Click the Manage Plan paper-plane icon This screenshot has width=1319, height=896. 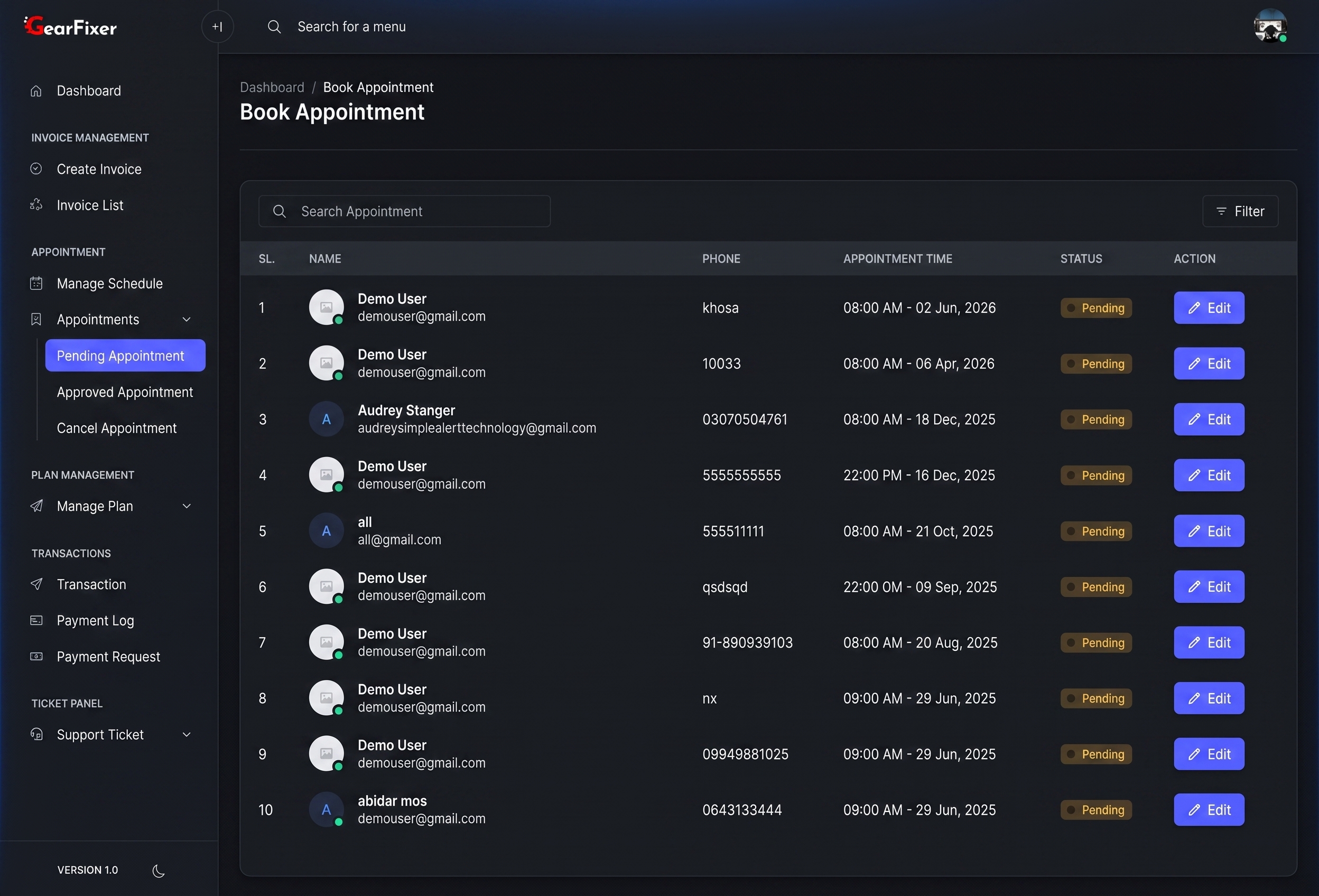click(x=36, y=506)
